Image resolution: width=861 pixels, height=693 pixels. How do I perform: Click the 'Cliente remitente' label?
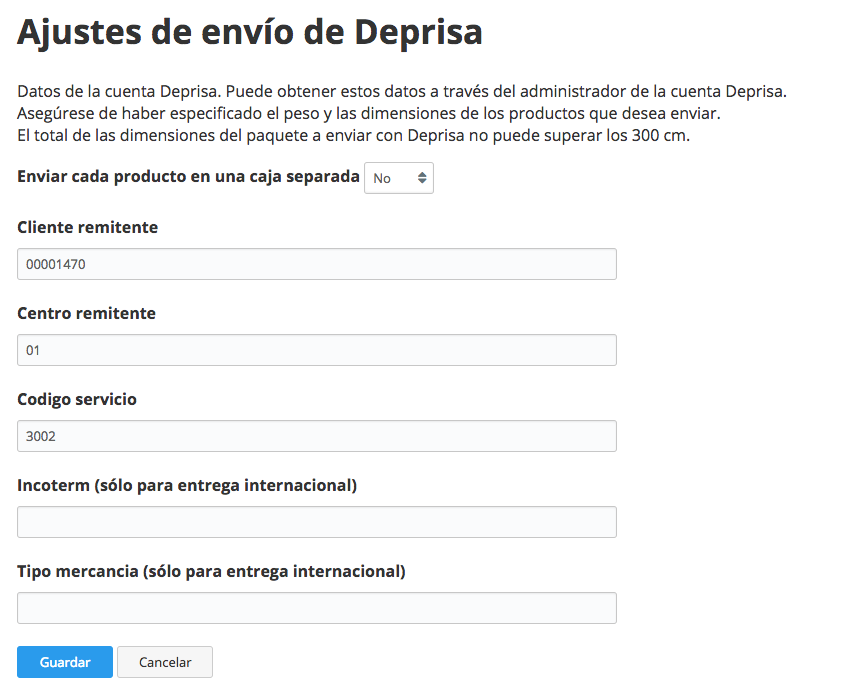(87, 227)
